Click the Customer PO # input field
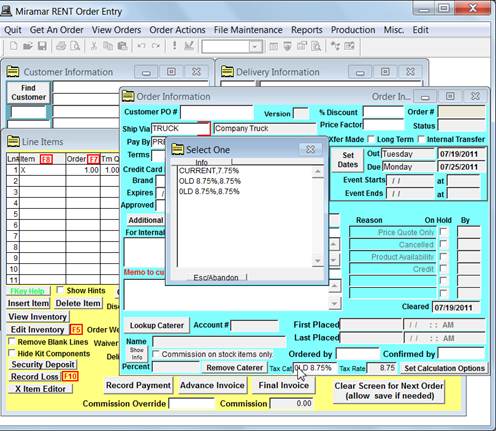The image size is (496, 431). [217, 112]
